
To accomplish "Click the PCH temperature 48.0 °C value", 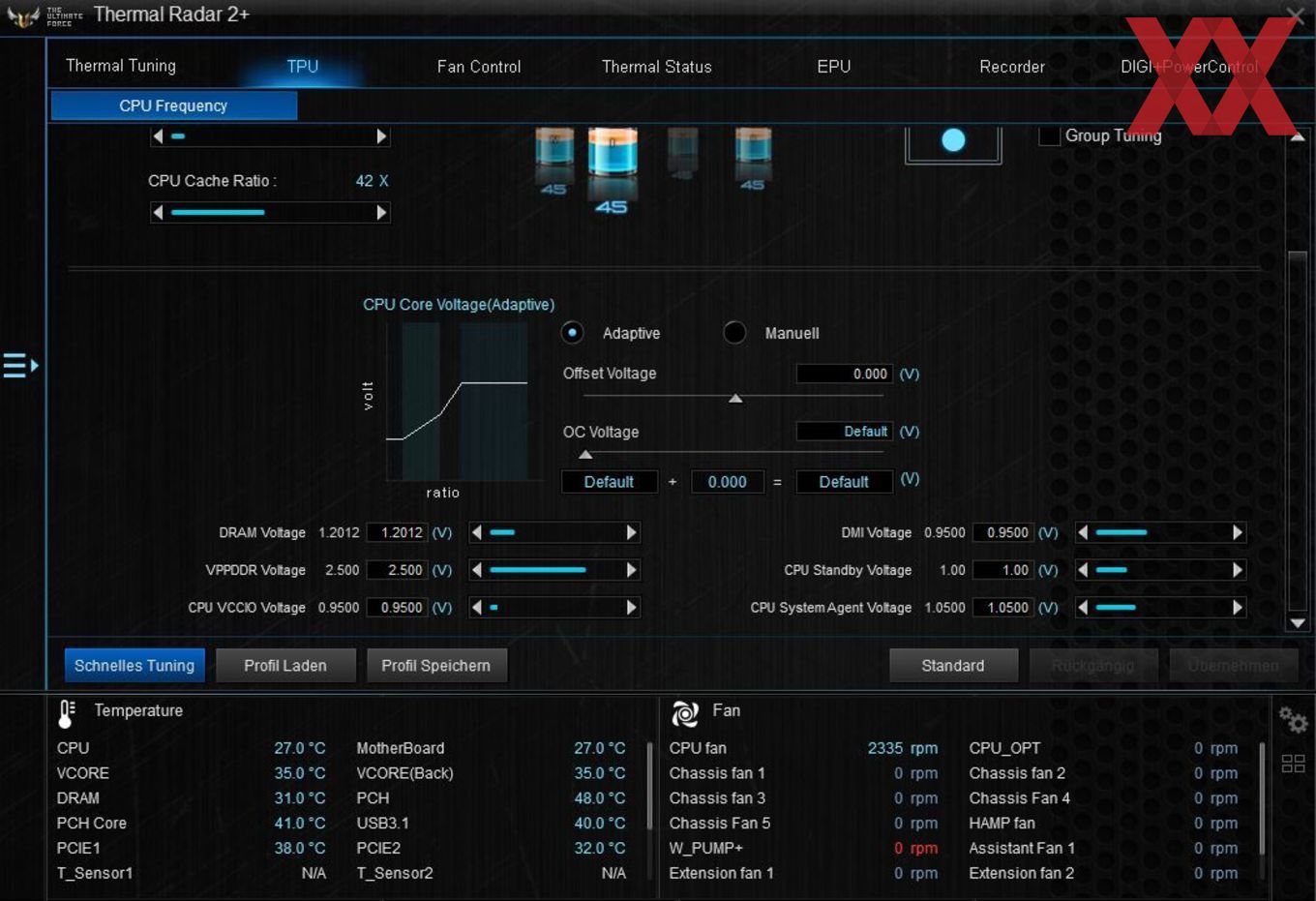I will point(600,798).
